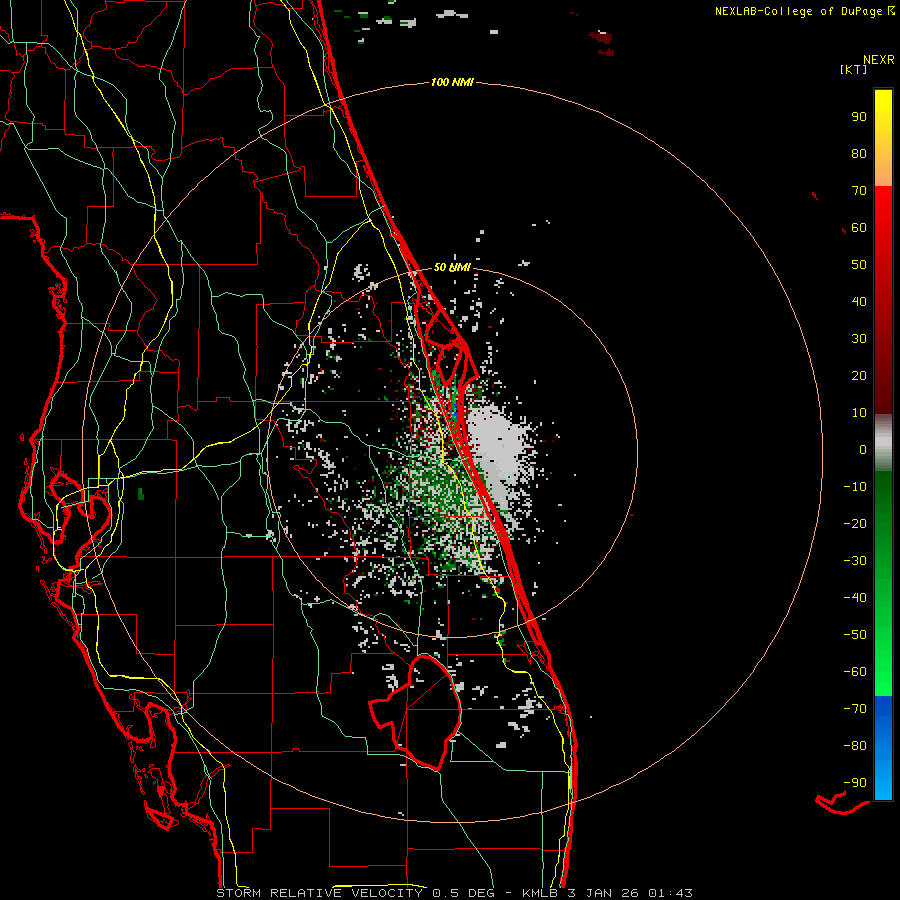Click the NEXR label above the color scale
This screenshot has width=900, height=900.
point(879,60)
